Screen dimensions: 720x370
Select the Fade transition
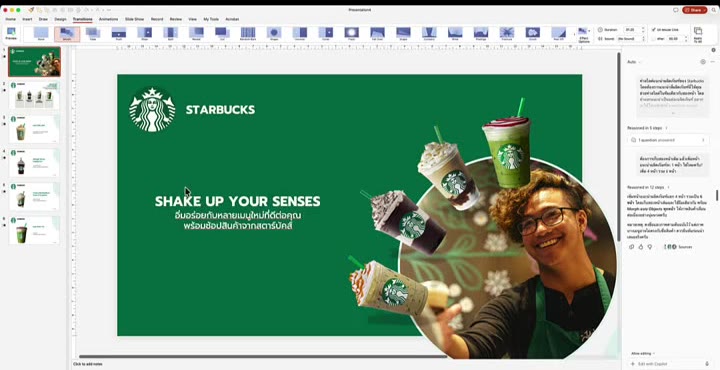click(93, 34)
